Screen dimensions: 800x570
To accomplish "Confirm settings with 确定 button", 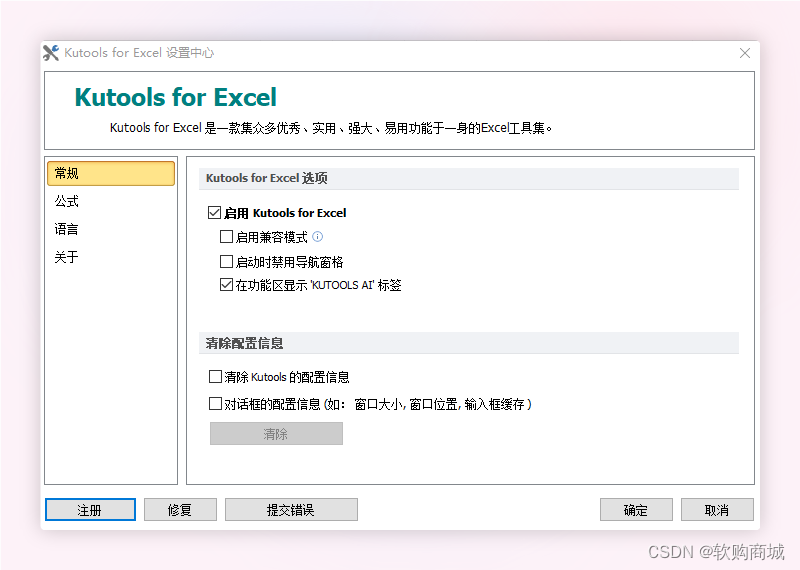I will (636, 510).
